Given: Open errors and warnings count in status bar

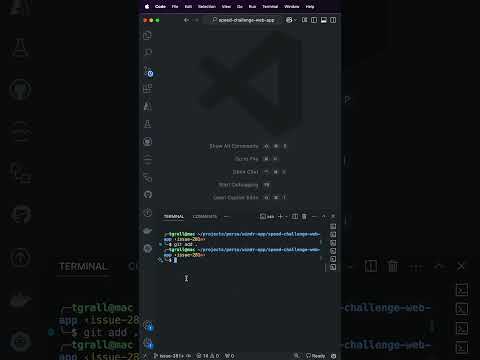Looking at the screenshot, I should pos(207,356).
